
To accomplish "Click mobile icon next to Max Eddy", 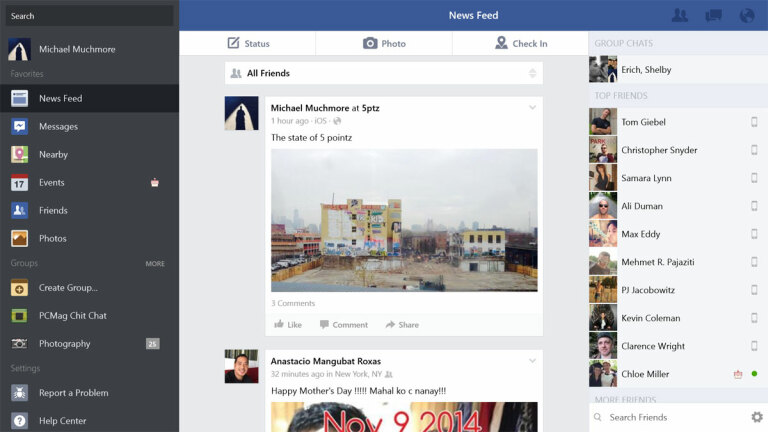I will click(x=754, y=234).
